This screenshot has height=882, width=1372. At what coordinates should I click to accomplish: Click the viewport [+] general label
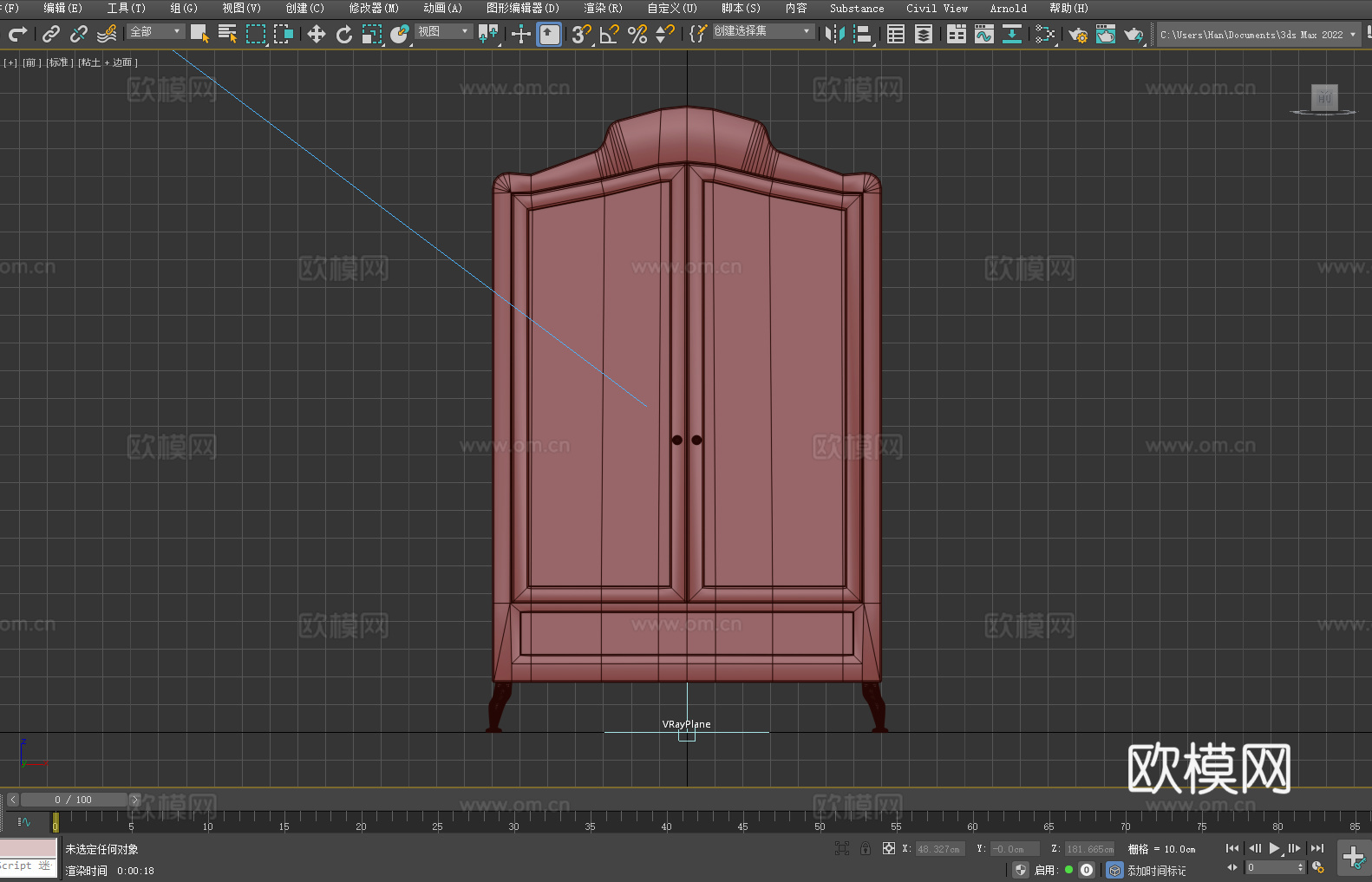10,62
